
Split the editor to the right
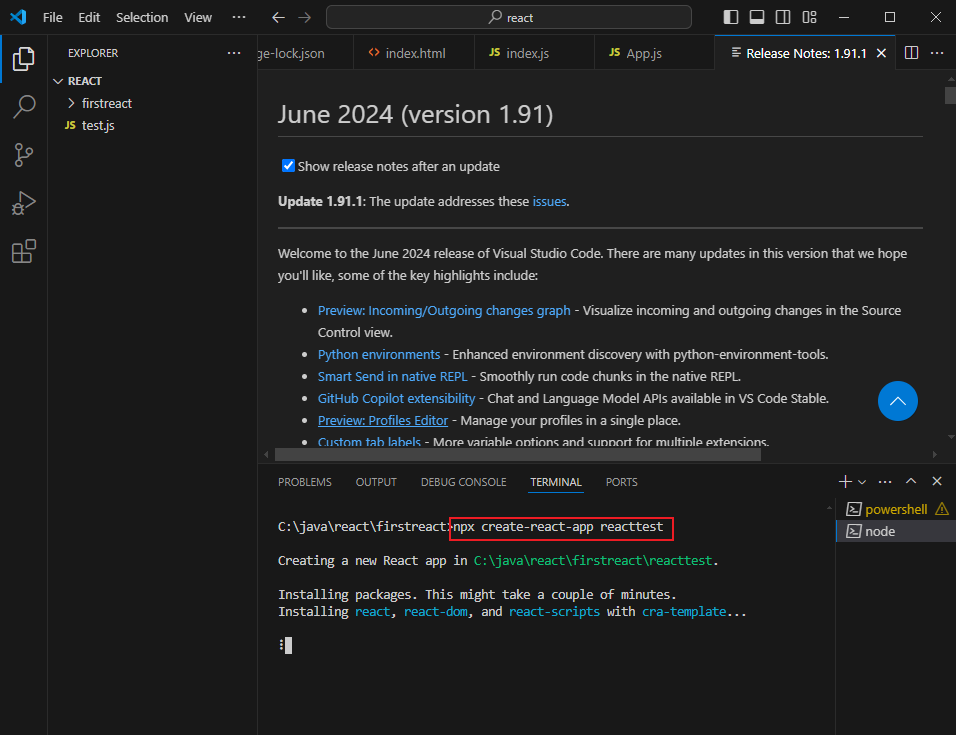(x=911, y=53)
